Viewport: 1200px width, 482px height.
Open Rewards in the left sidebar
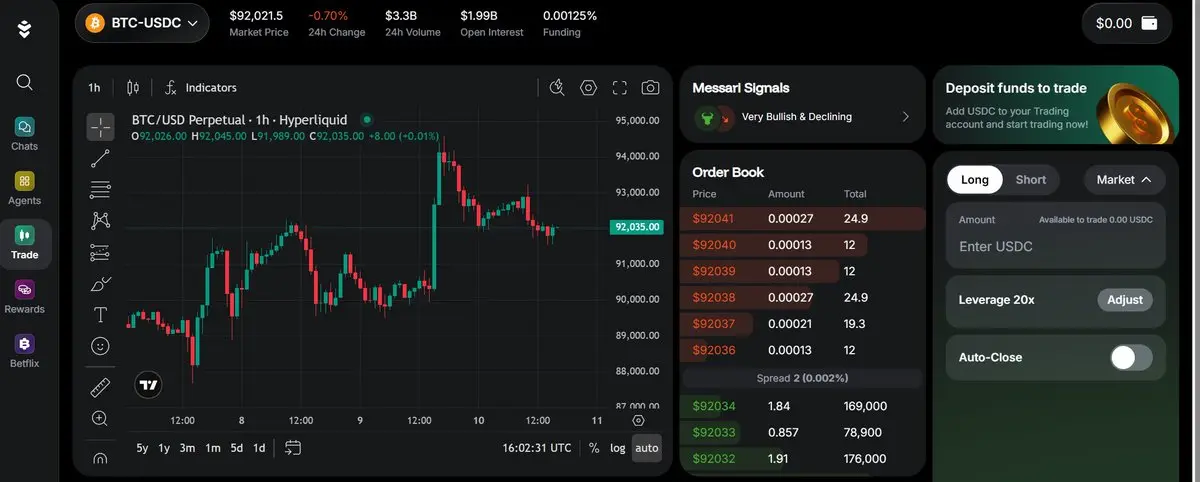click(x=25, y=296)
